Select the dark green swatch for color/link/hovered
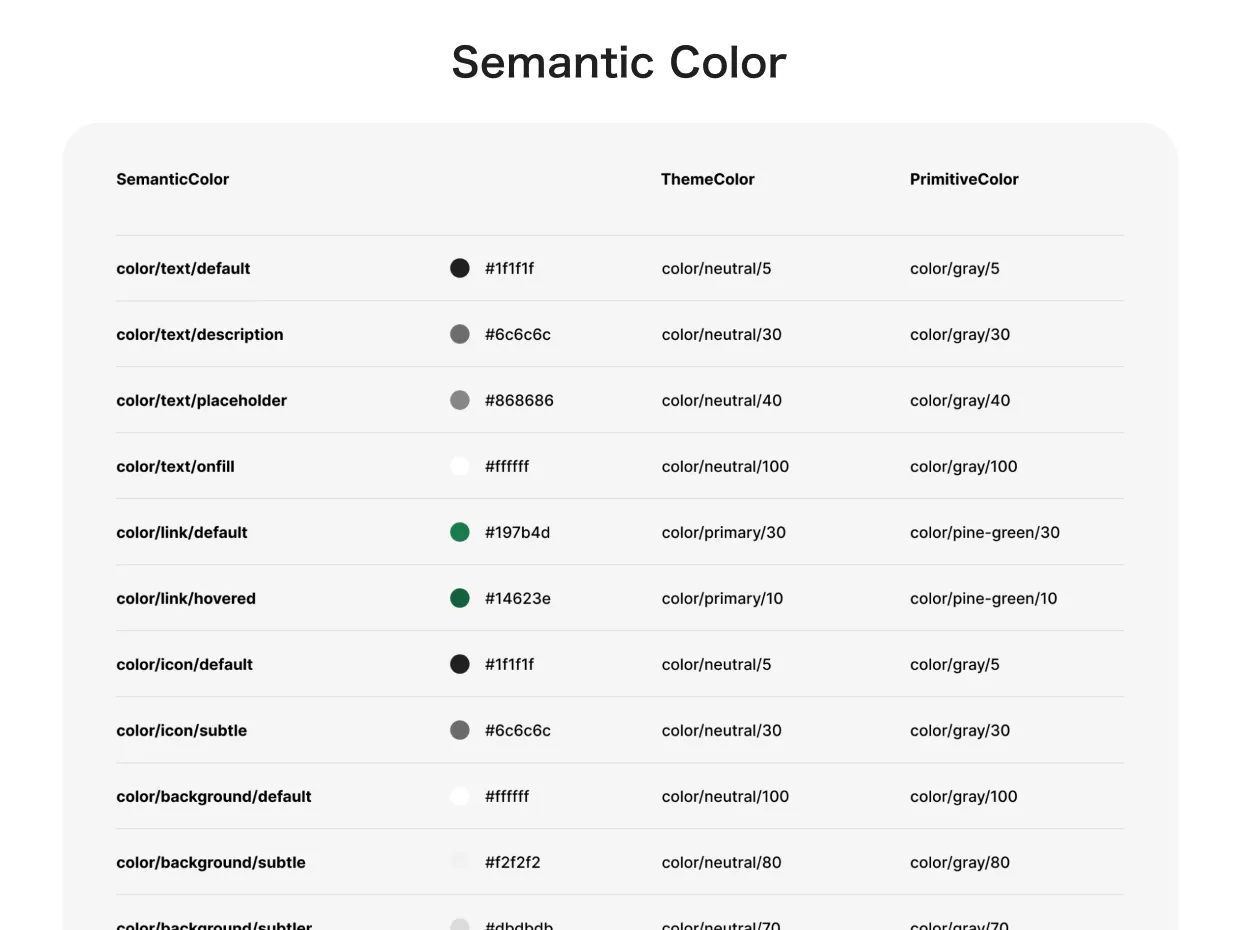 460,598
